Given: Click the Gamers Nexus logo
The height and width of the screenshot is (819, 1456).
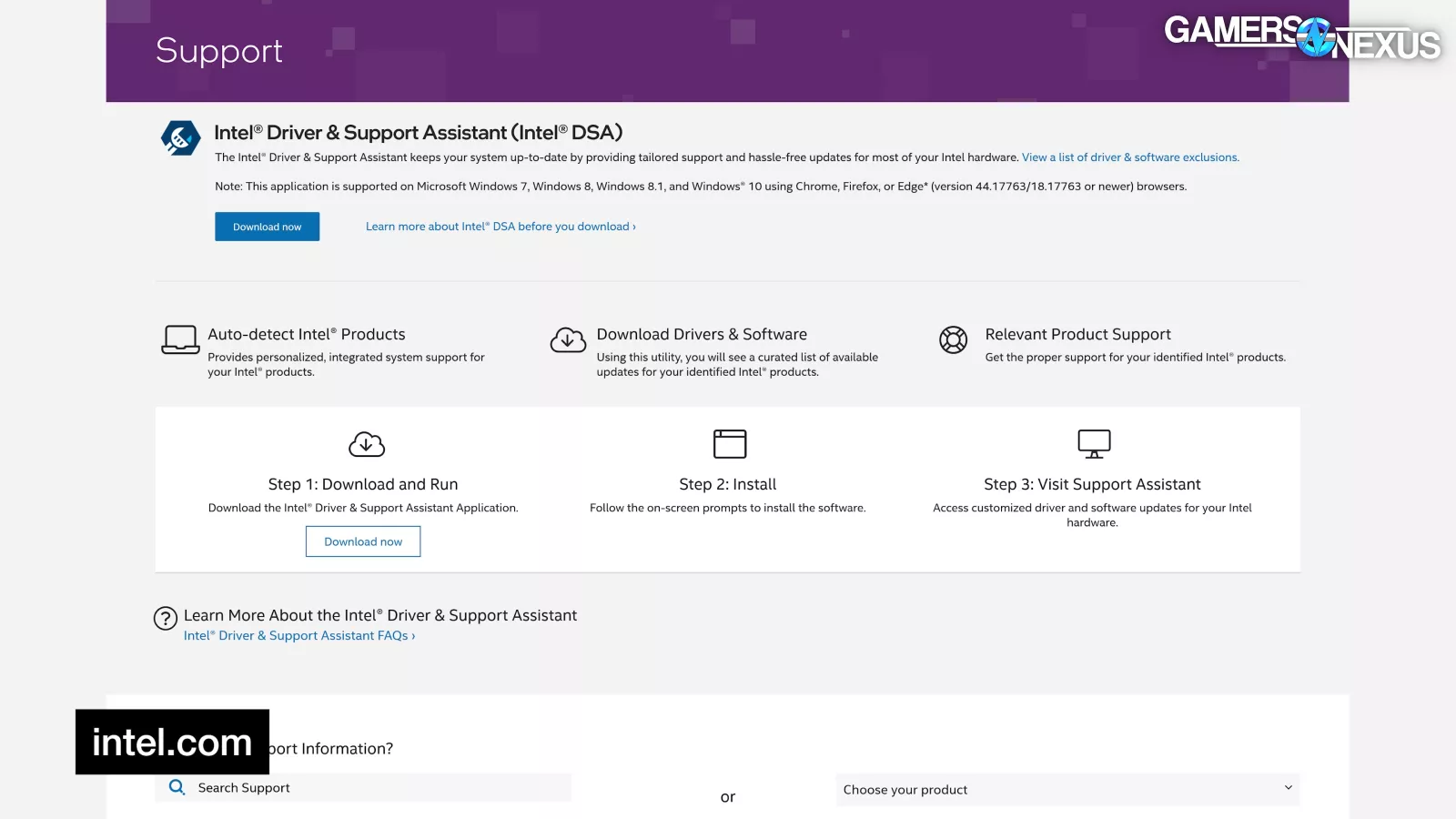Looking at the screenshot, I should (1301, 38).
